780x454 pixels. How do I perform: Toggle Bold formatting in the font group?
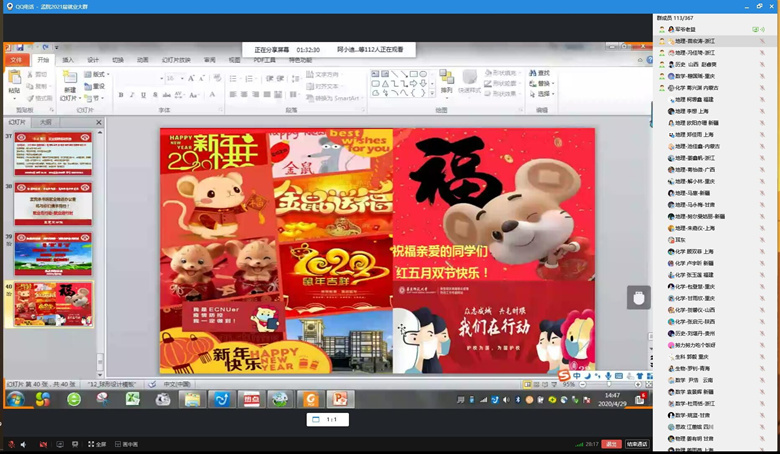120,94
